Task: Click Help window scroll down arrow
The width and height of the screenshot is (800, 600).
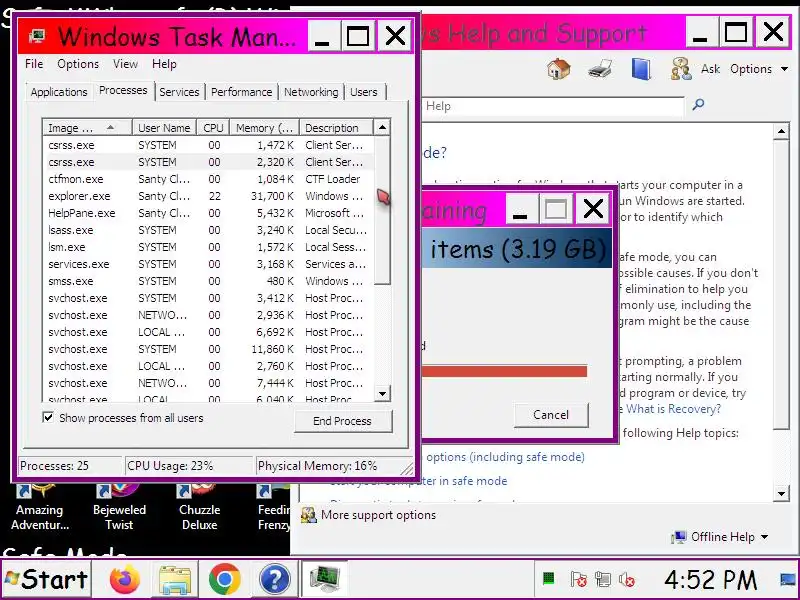Action: point(782,493)
